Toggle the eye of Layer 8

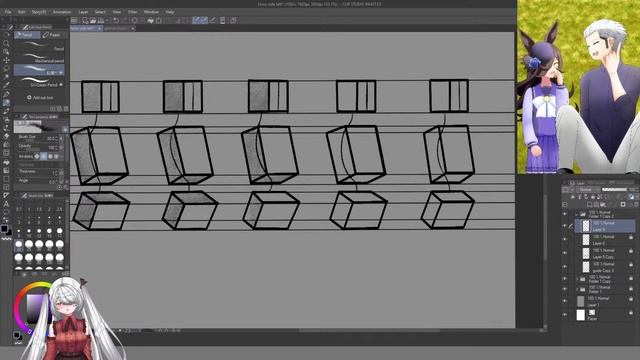pos(565,239)
